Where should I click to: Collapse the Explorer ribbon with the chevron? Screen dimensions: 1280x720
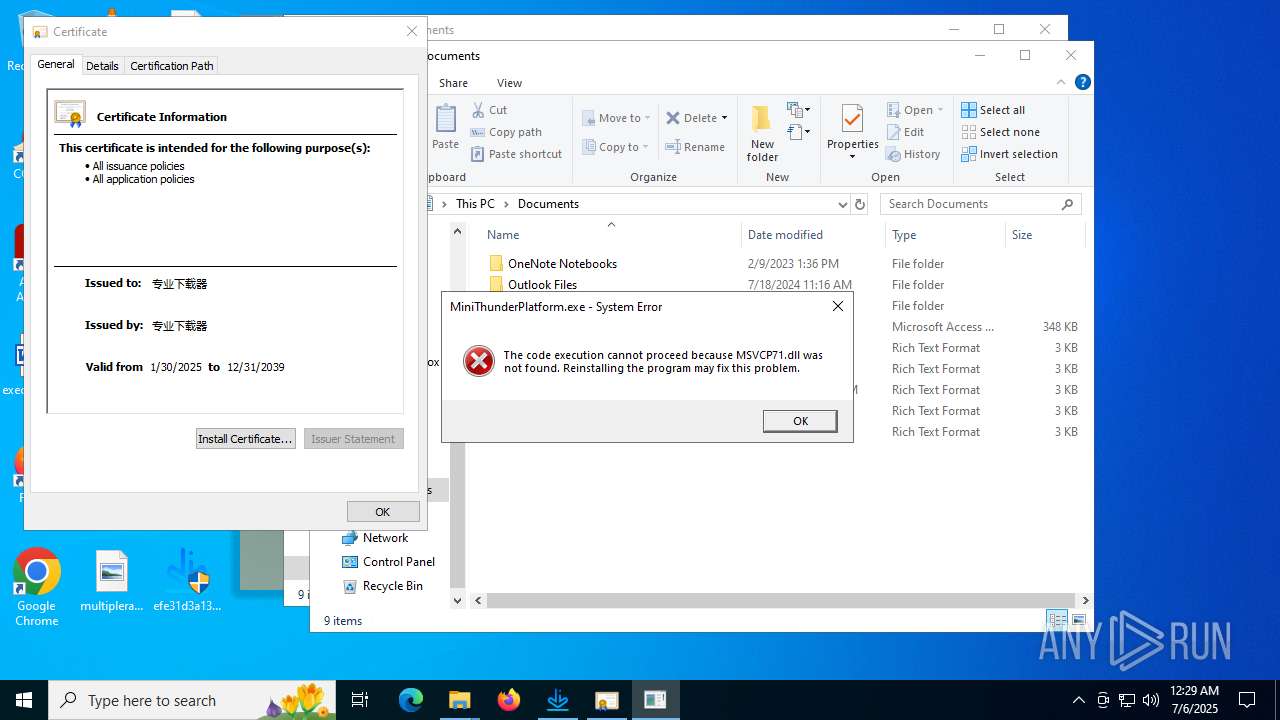[x=1061, y=83]
